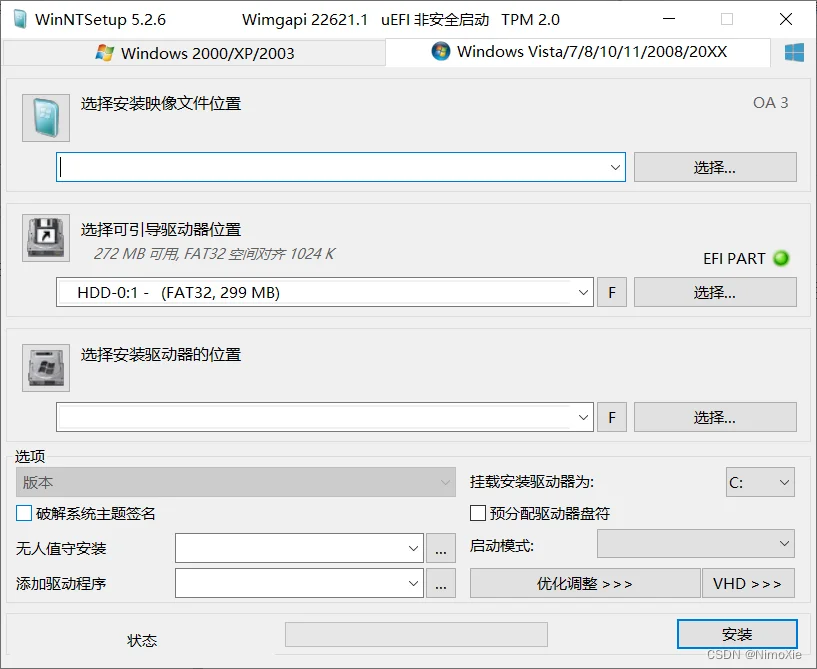
Task: Open the 优化调整 >>> settings
Action: (584, 583)
